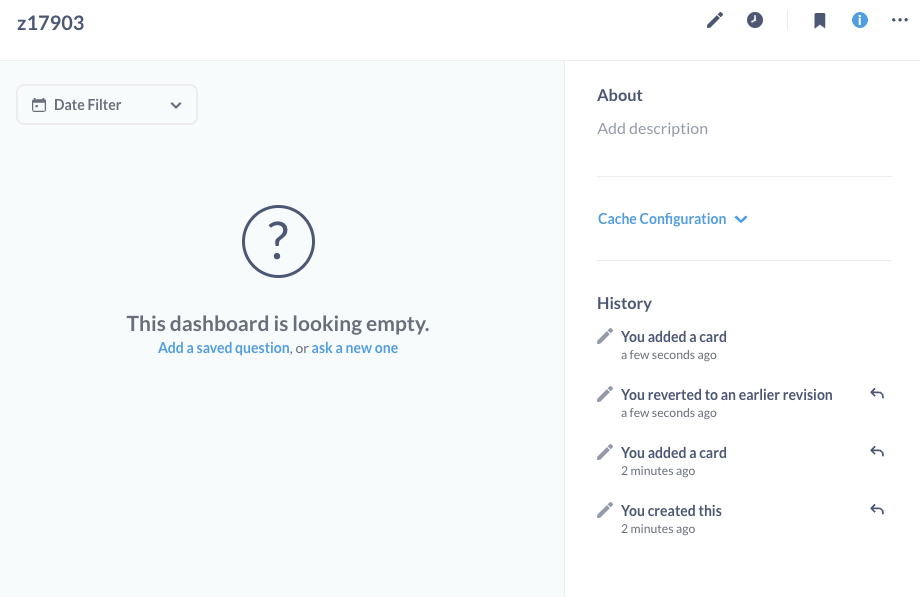Expand the Cache Configuration section

(661, 218)
